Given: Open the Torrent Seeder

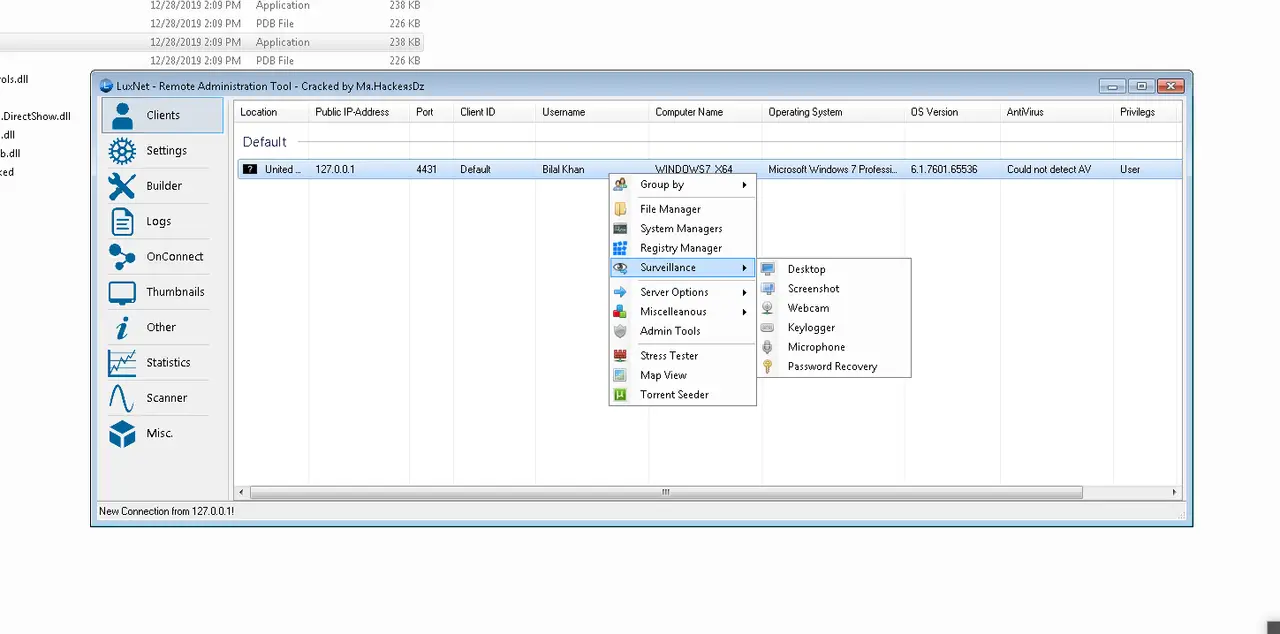Looking at the screenshot, I should pos(674,394).
